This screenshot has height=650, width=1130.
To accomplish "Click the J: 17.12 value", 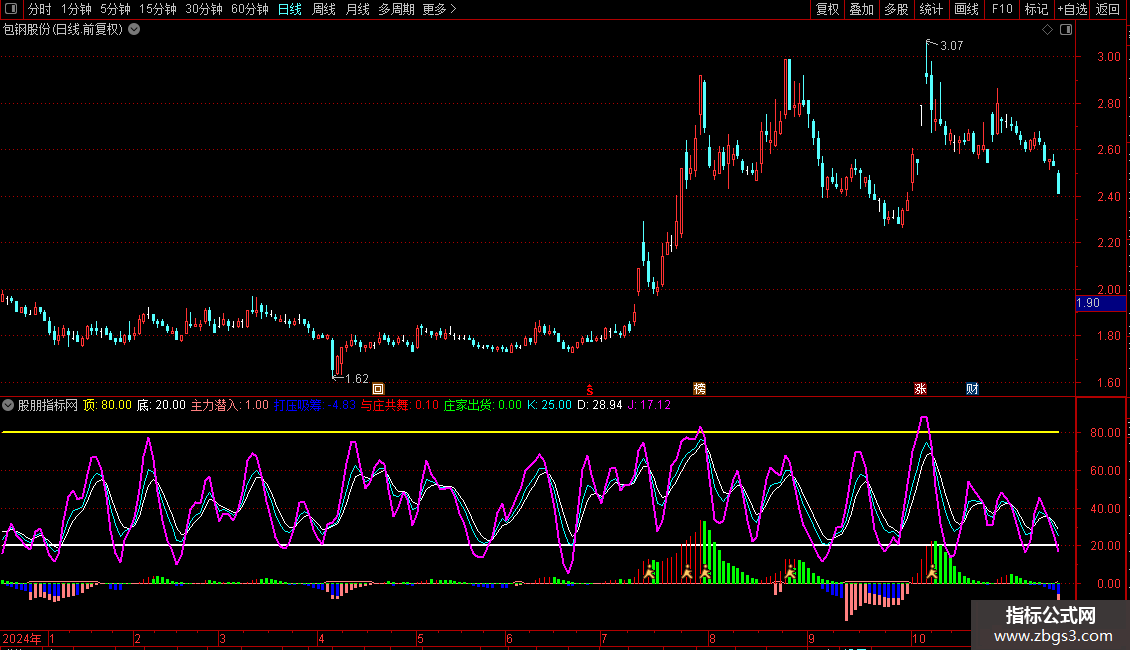I will [649, 405].
